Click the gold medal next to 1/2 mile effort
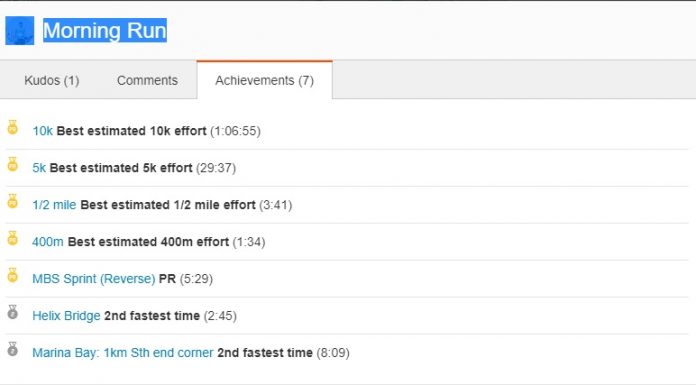 (x=12, y=201)
